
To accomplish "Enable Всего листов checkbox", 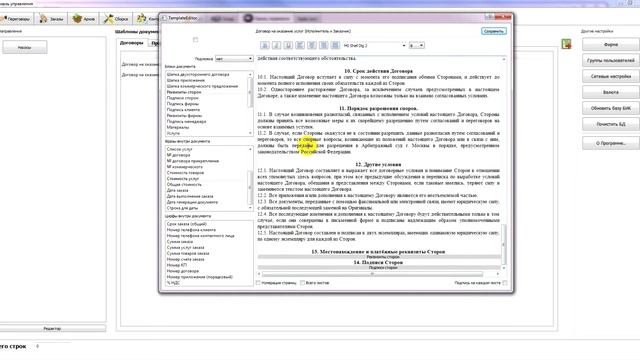I will [x=302, y=282].
